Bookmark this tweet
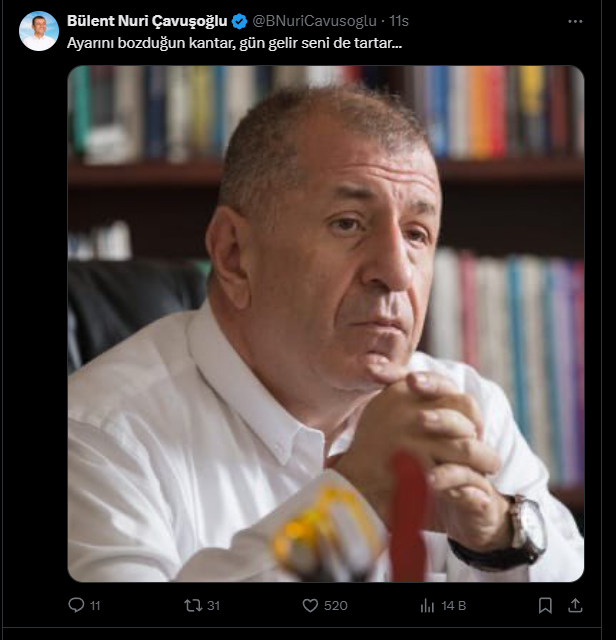Image resolution: width=616 pixels, height=640 pixels. pos(545,605)
